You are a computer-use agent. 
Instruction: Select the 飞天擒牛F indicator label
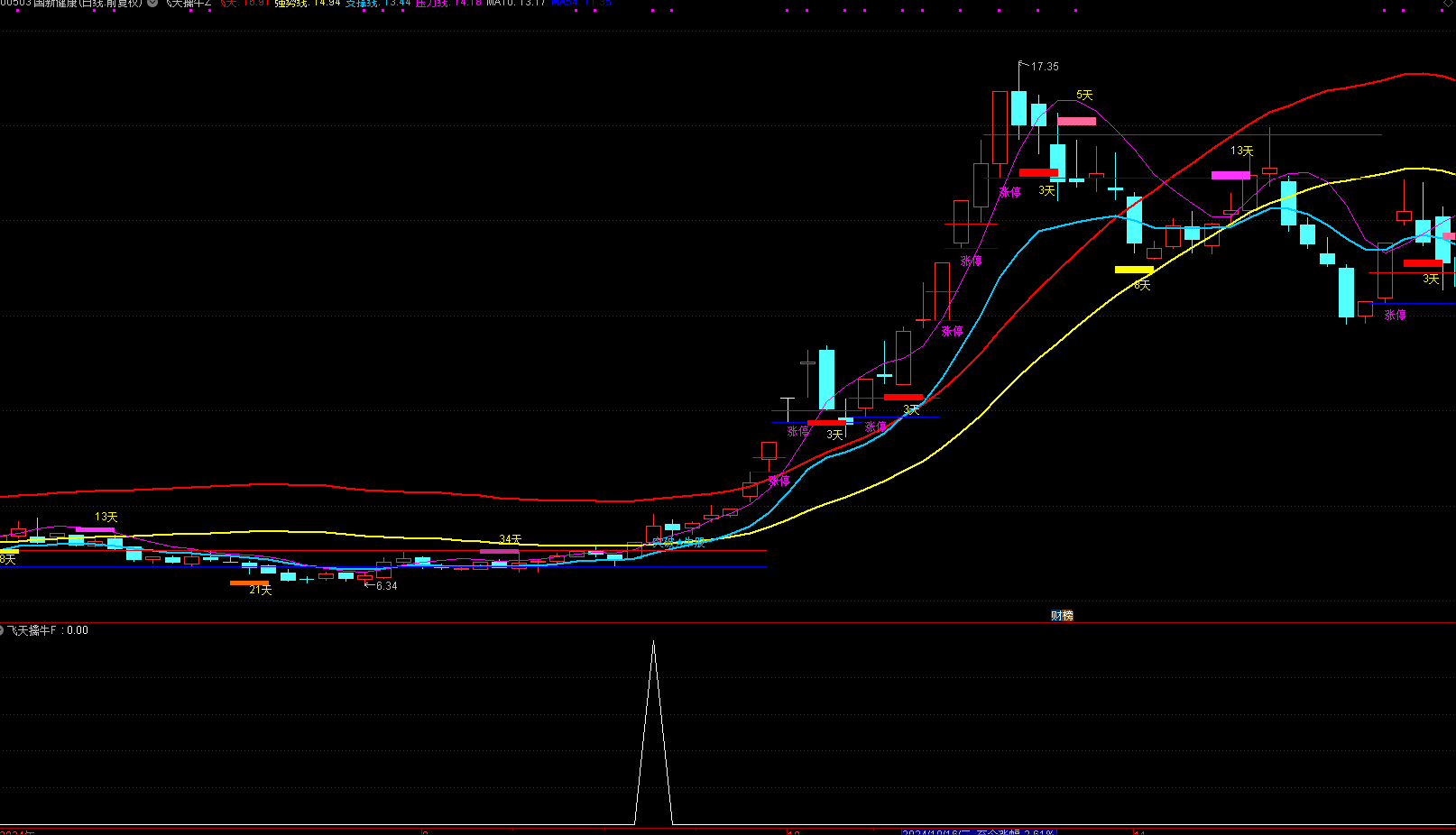point(33,630)
